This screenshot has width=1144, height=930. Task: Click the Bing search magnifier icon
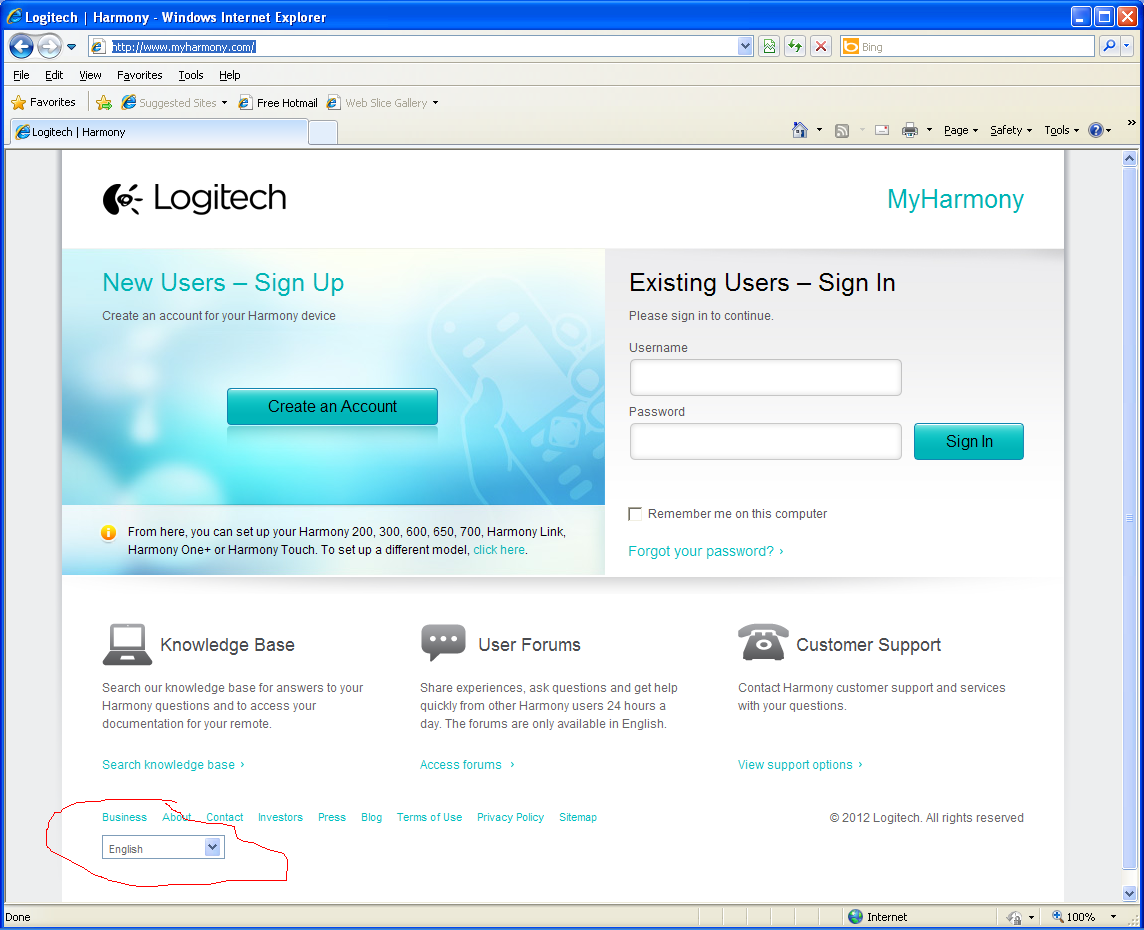[x=1109, y=46]
